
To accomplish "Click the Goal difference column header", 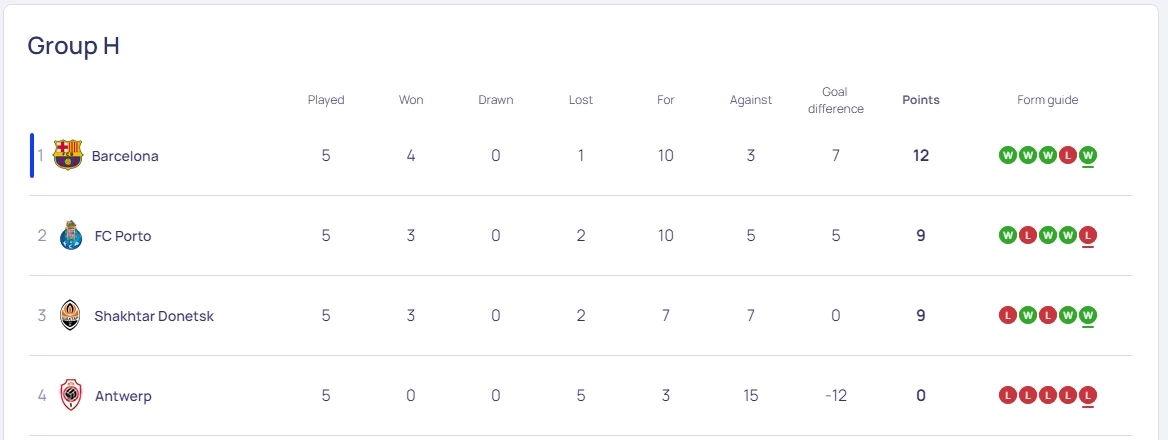I will coord(835,100).
